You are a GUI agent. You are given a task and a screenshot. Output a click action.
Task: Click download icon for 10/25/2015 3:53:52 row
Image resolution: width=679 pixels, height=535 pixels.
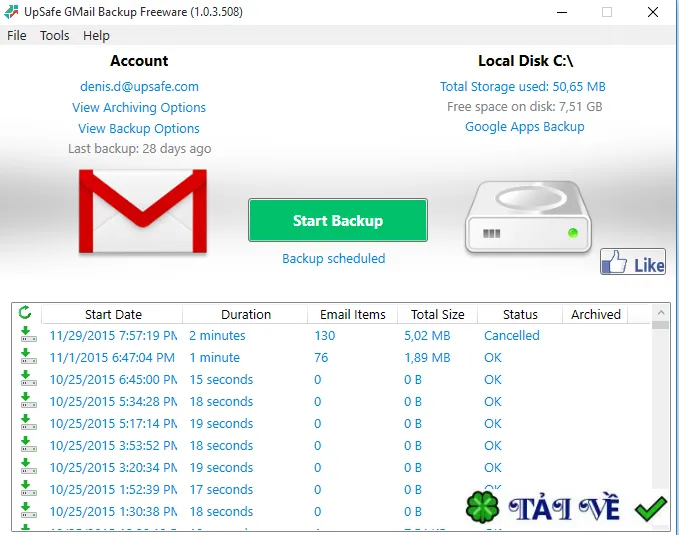29,444
